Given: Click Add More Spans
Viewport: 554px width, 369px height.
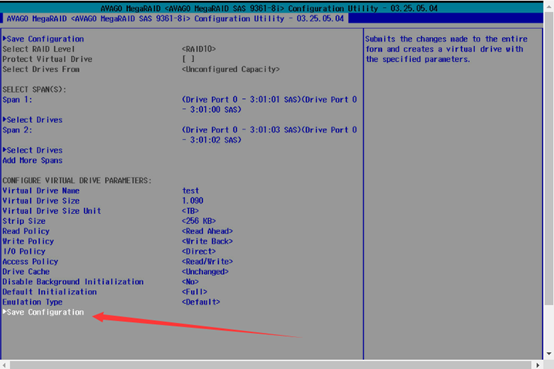Looking at the screenshot, I should 33,160.
